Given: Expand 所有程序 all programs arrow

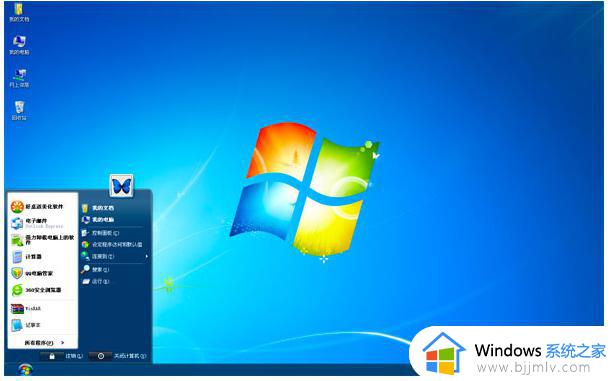Looking at the screenshot, I should (x=44, y=343).
